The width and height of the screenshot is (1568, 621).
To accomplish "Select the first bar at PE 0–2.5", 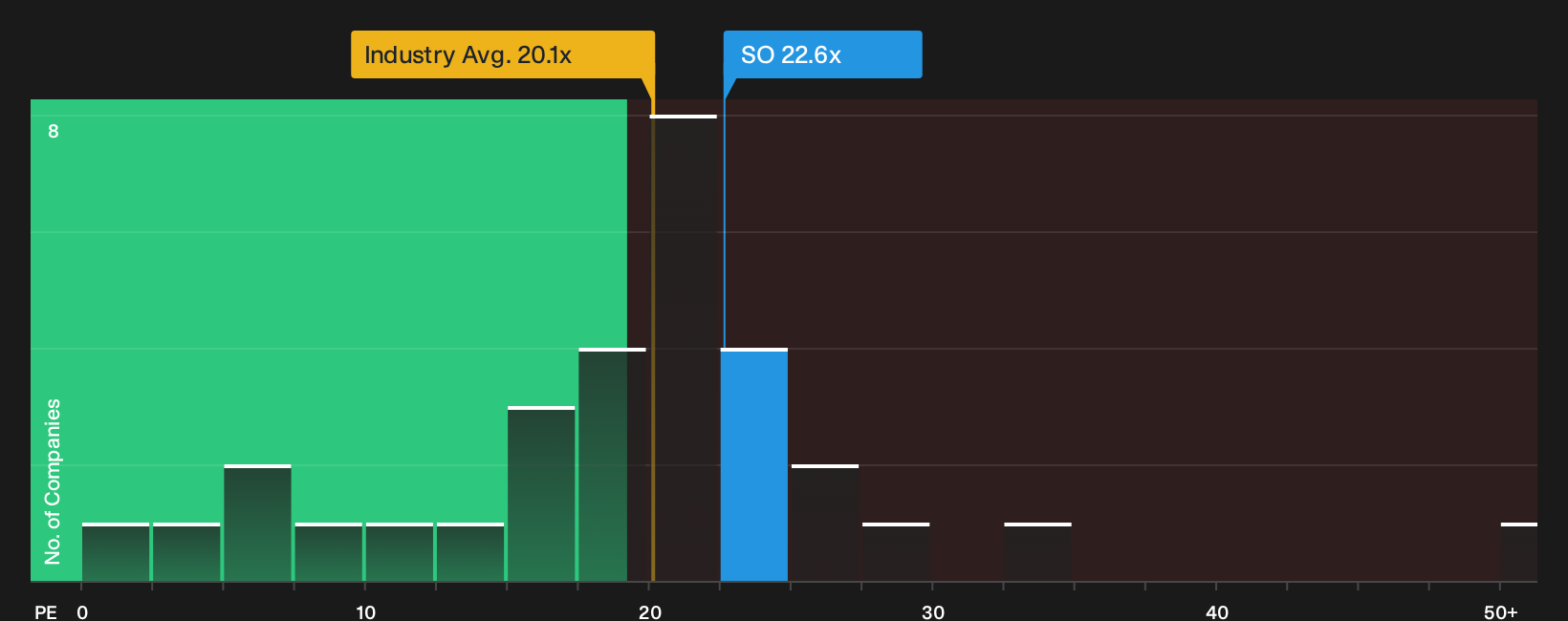I will 116,552.
